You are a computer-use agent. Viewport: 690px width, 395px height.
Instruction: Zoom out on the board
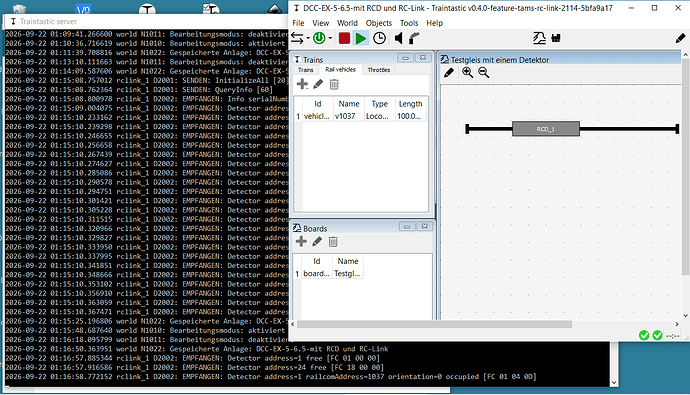point(484,73)
